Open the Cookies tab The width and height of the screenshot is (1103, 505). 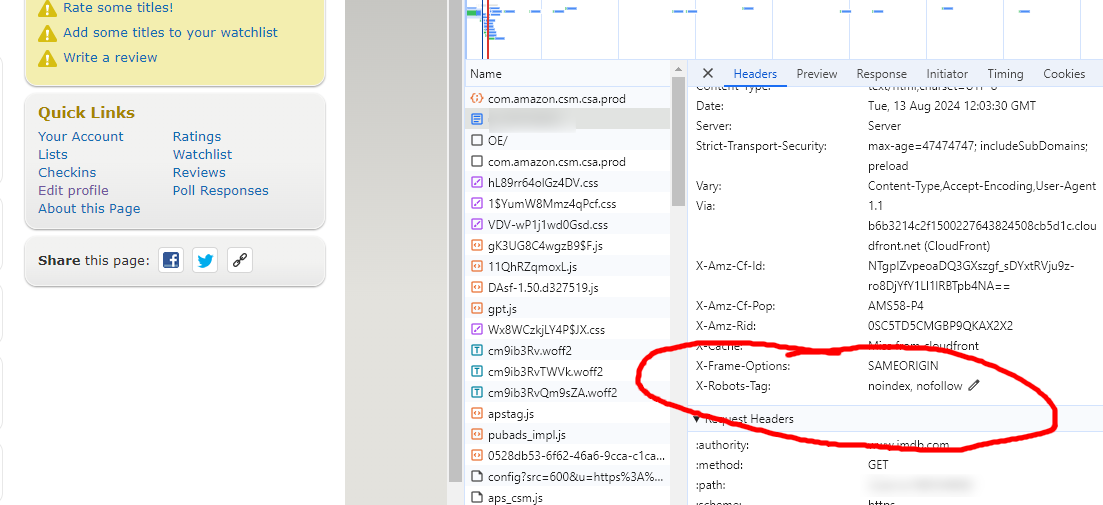tap(1064, 74)
